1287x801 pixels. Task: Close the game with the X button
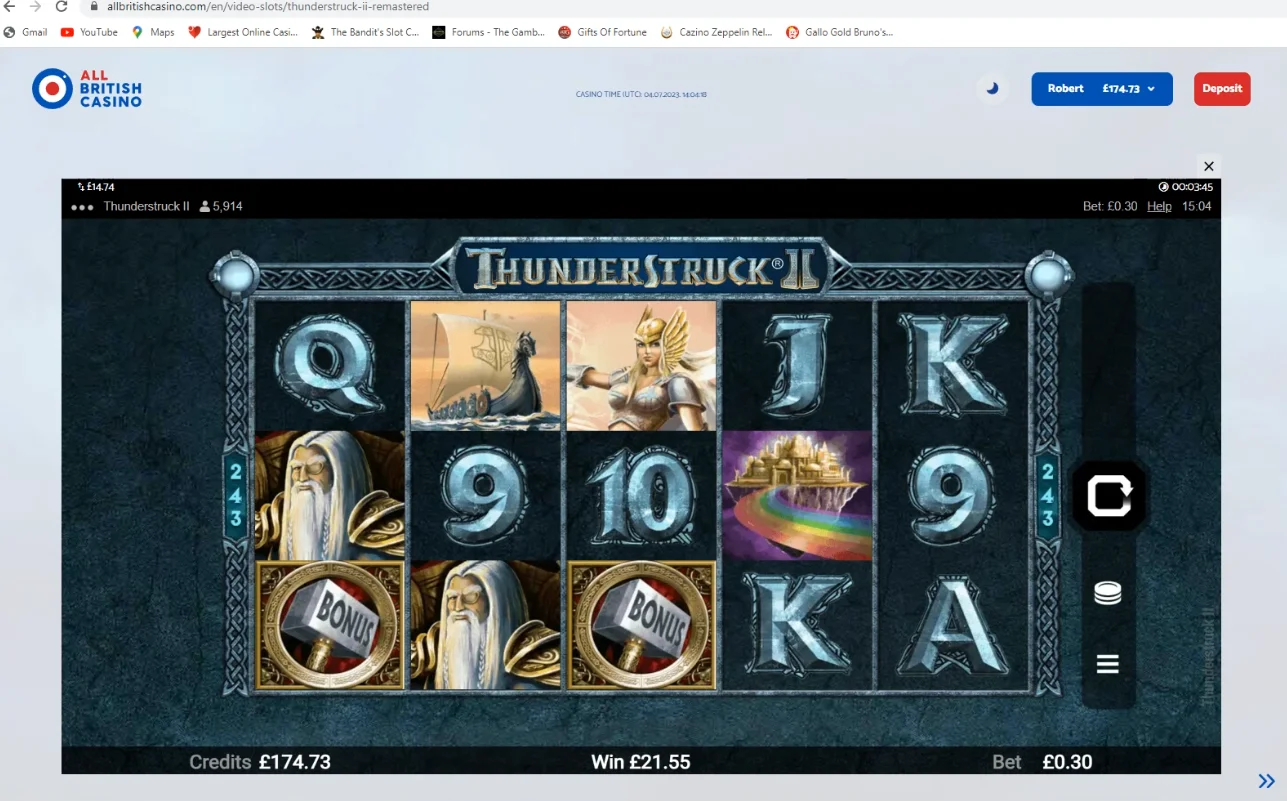(1209, 166)
